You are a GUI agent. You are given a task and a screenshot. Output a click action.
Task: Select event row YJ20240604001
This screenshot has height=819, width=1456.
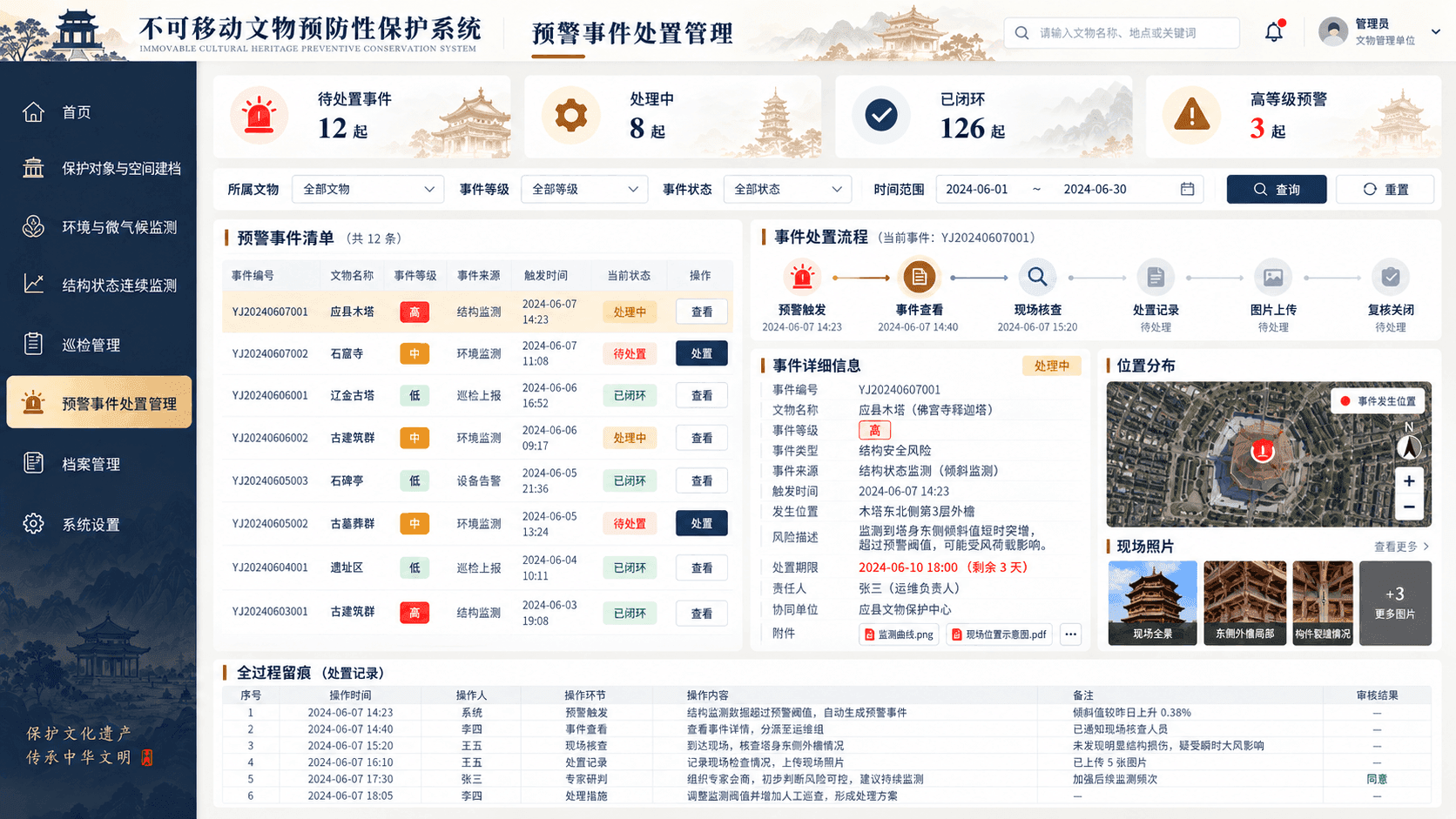point(477,567)
